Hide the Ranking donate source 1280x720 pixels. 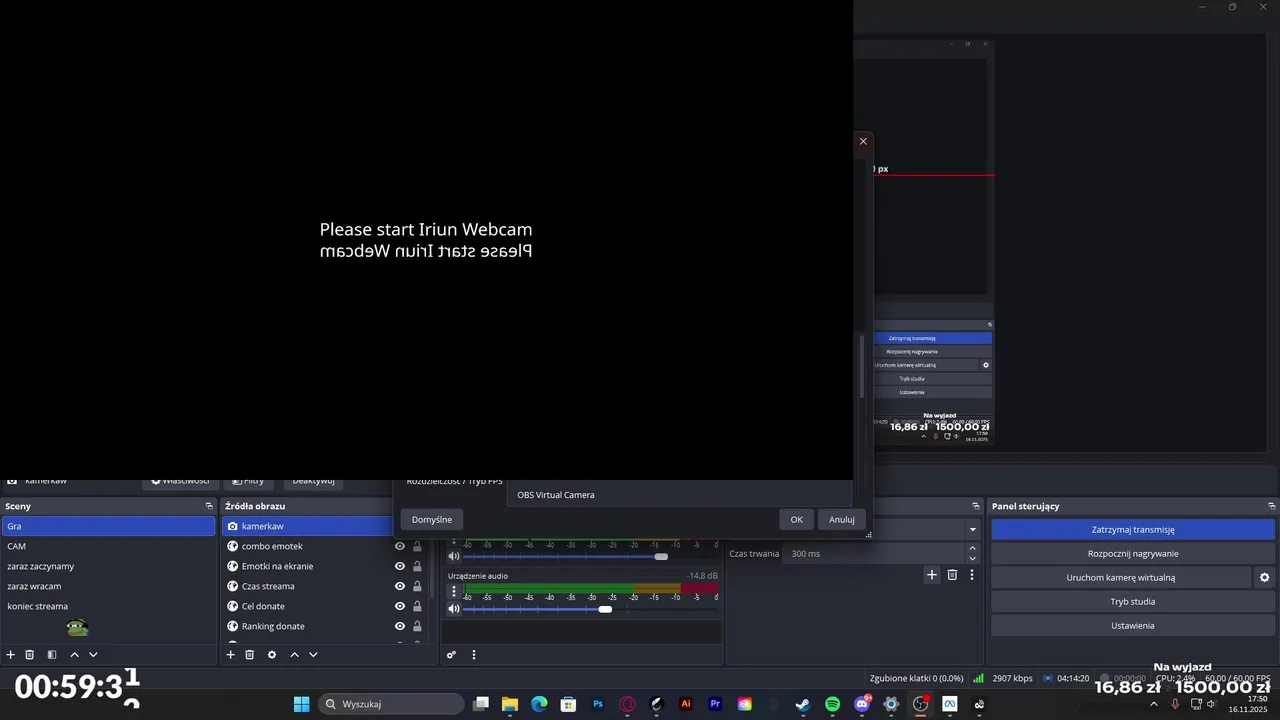400,626
